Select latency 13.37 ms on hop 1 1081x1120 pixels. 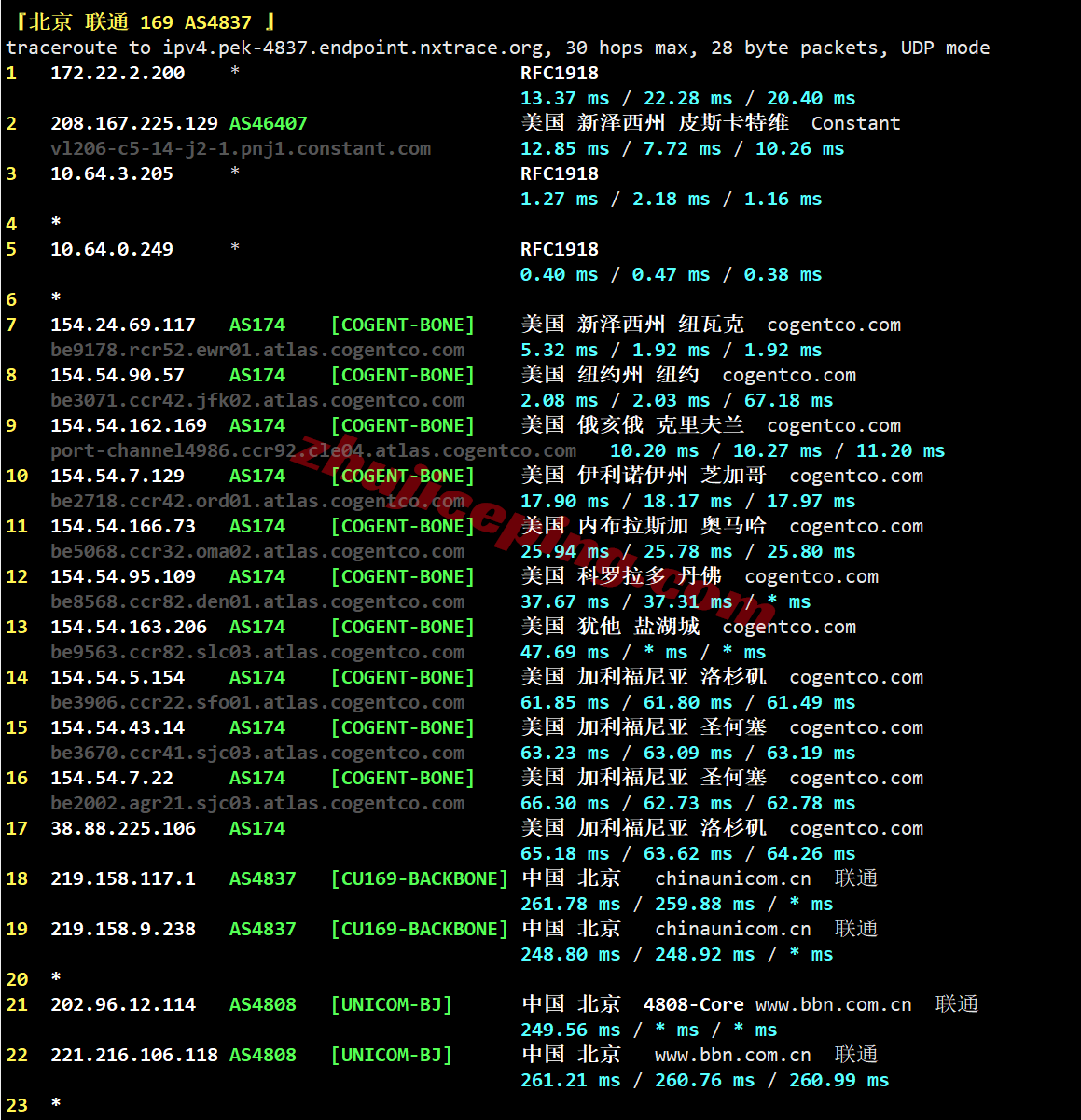[565, 98]
